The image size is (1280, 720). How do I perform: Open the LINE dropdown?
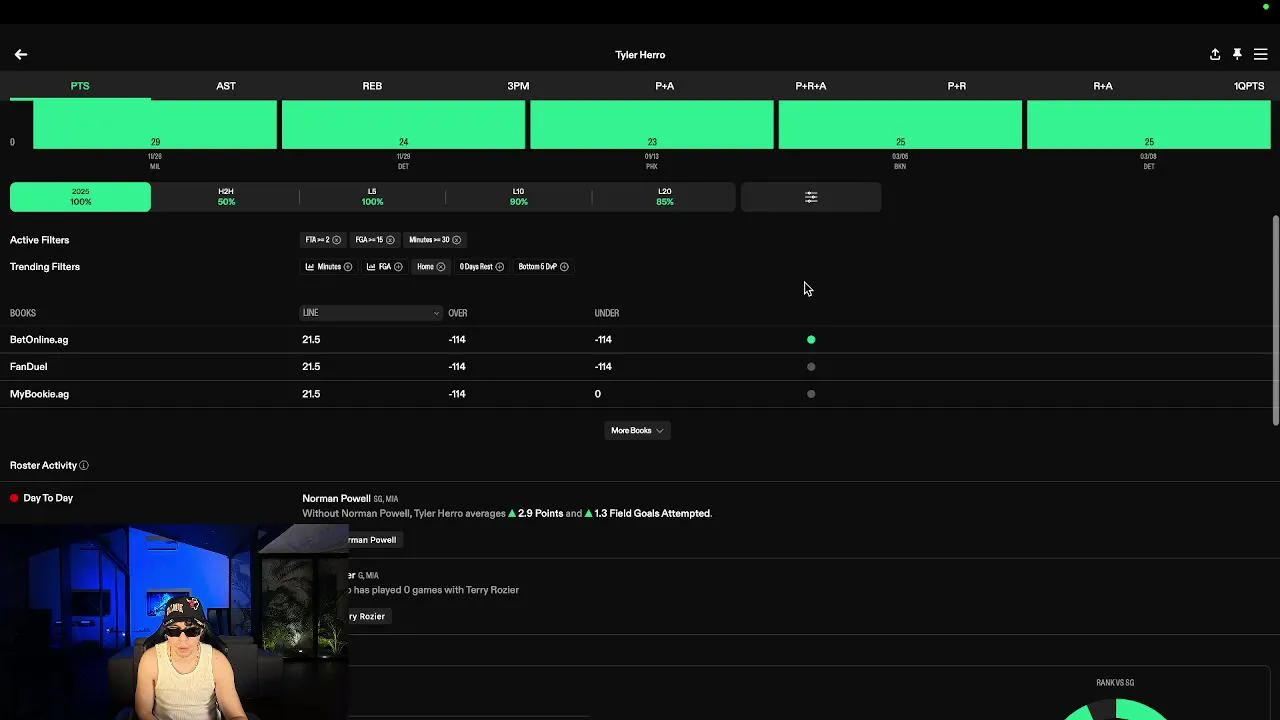tap(371, 313)
